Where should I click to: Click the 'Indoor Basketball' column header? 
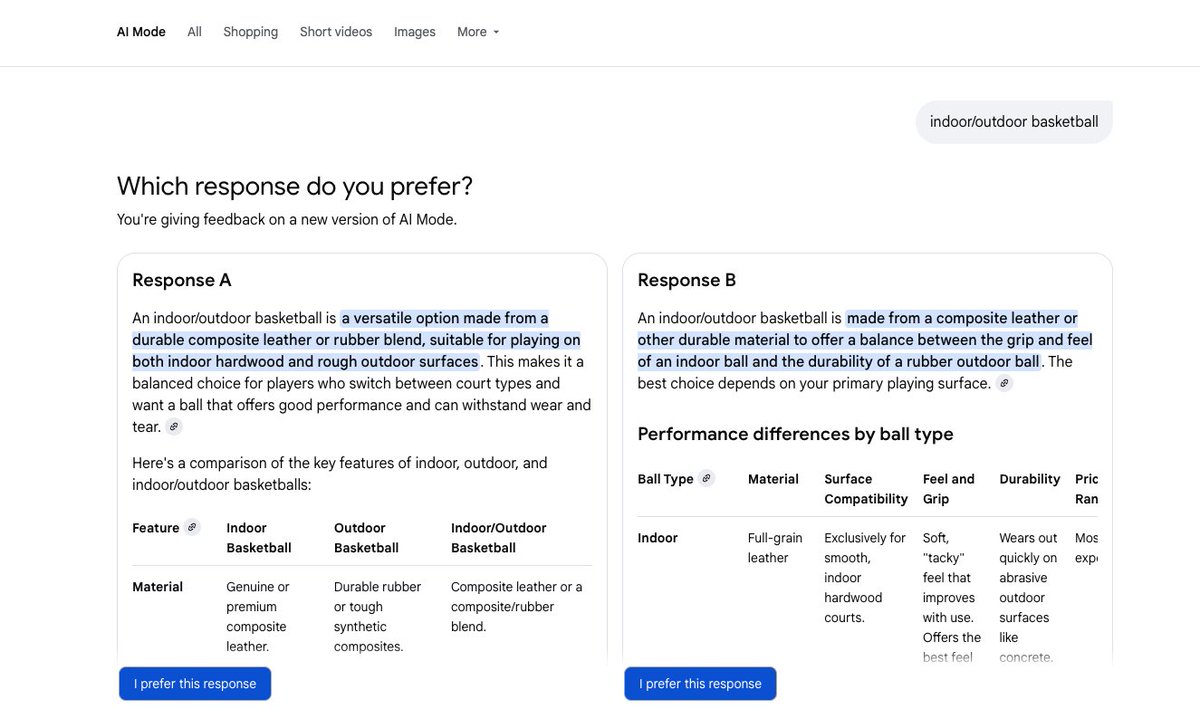[x=259, y=537]
